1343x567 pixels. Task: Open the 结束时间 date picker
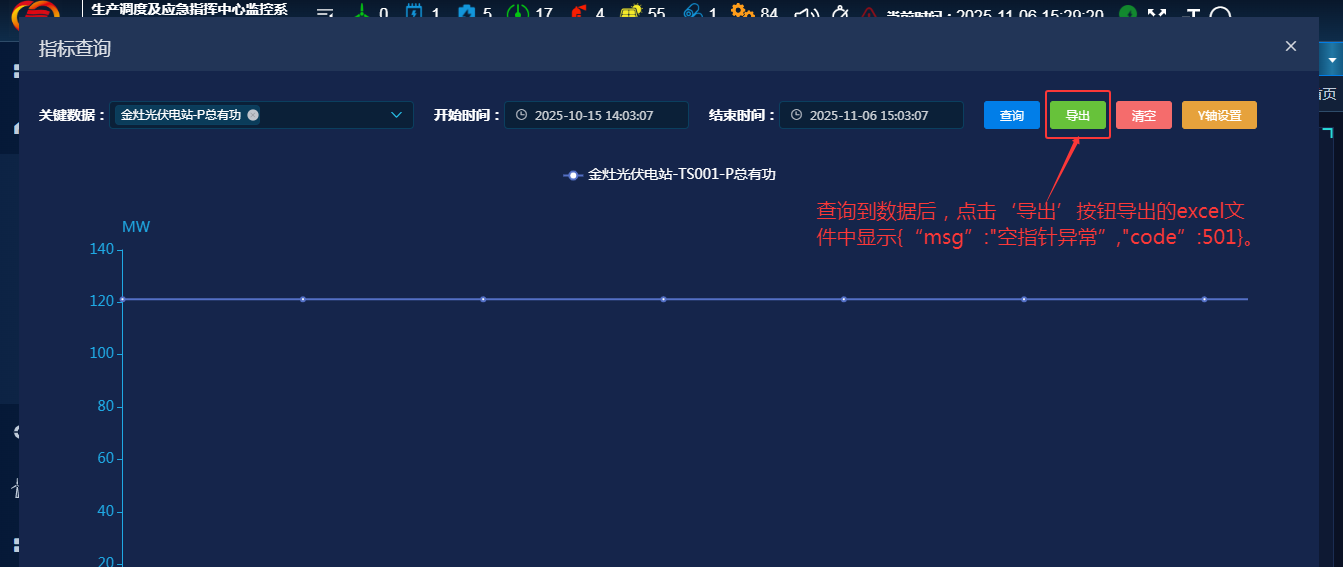(x=870, y=115)
